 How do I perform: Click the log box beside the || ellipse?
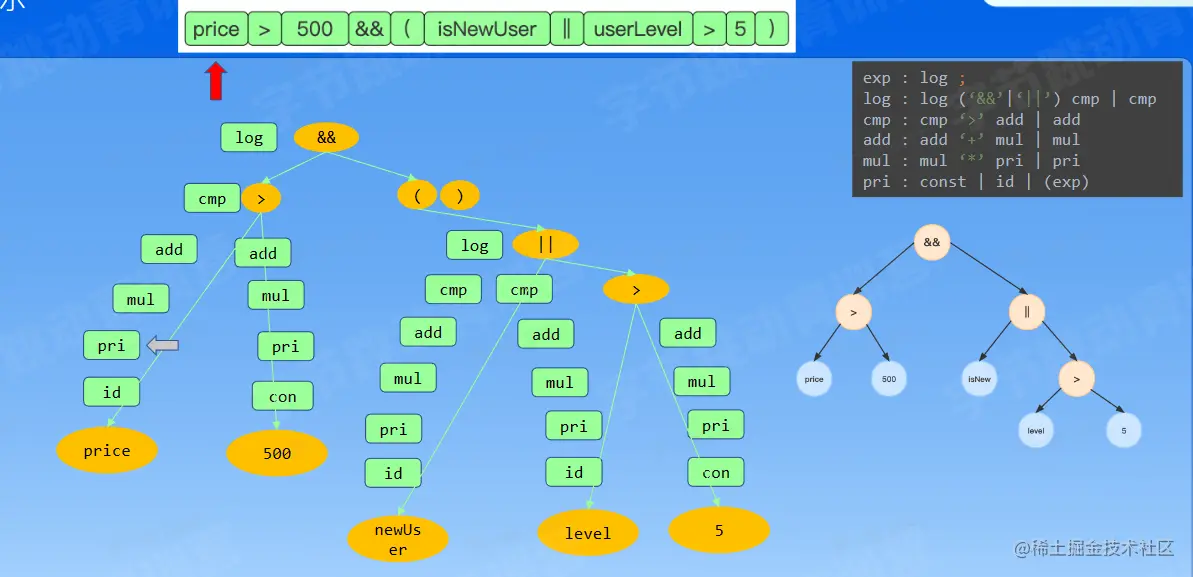coord(475,245)
